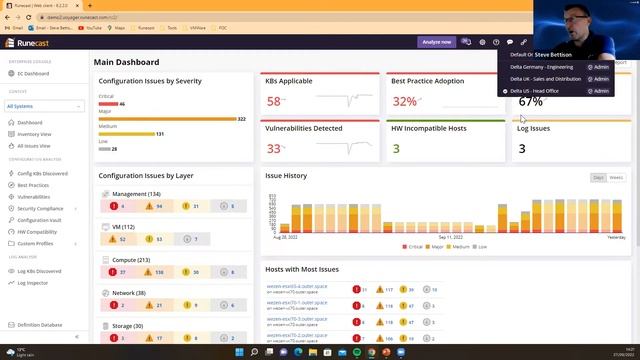
Task: Click VM layer major warning icon
Action: (x=113, y=239)
